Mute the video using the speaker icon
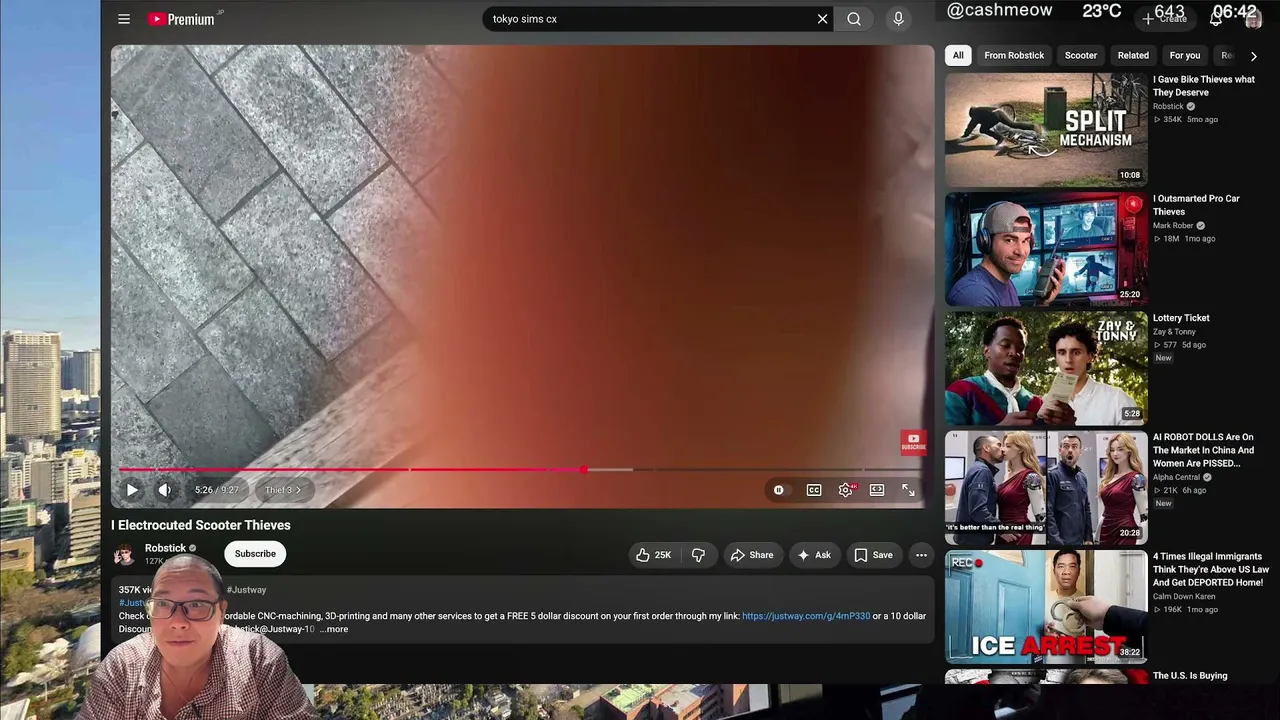This screenshot has width=1280, height=720. (165, 490)
